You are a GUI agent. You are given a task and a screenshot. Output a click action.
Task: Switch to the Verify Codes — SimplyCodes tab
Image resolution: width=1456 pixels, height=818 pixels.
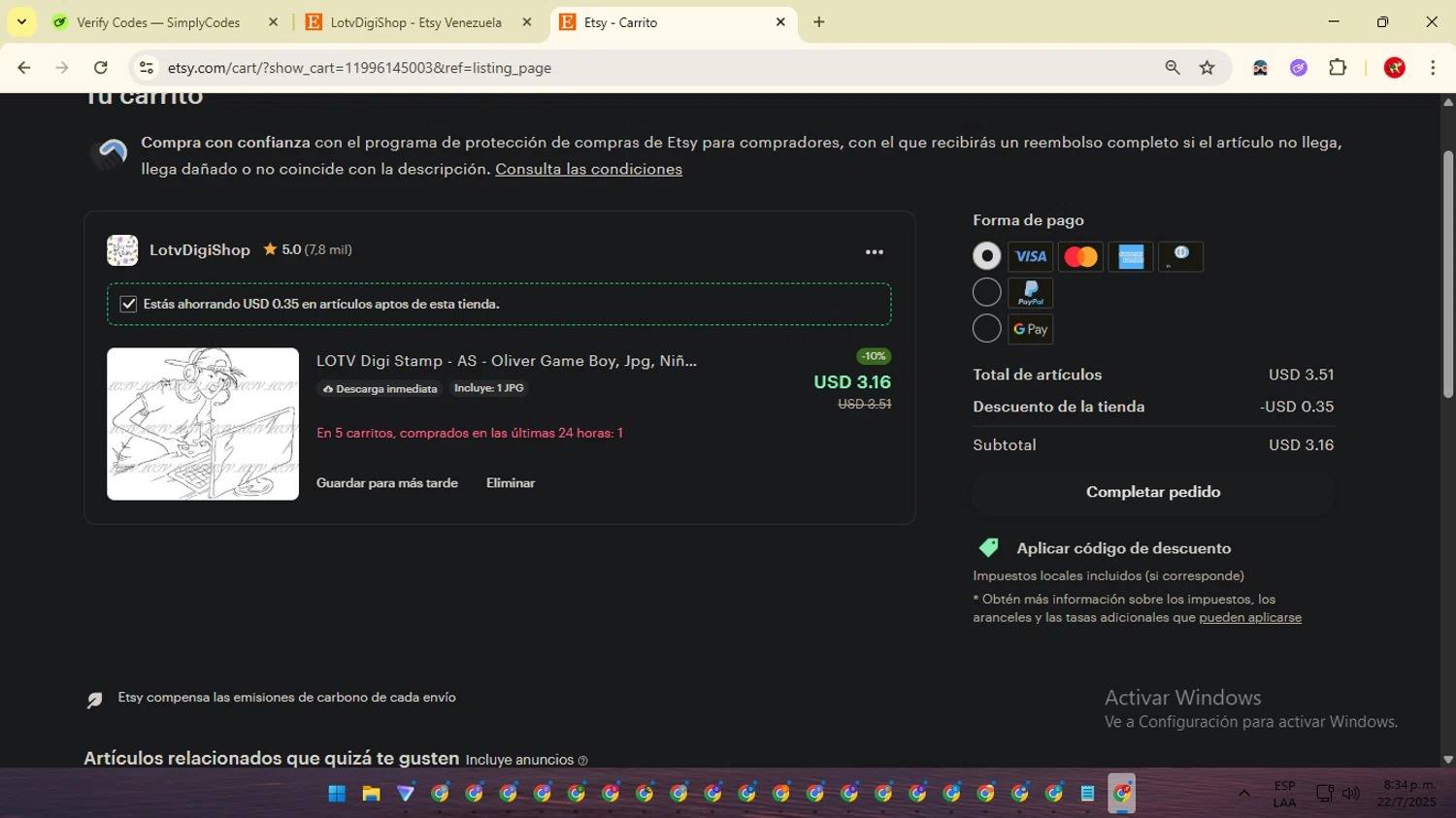click(165, 22)
